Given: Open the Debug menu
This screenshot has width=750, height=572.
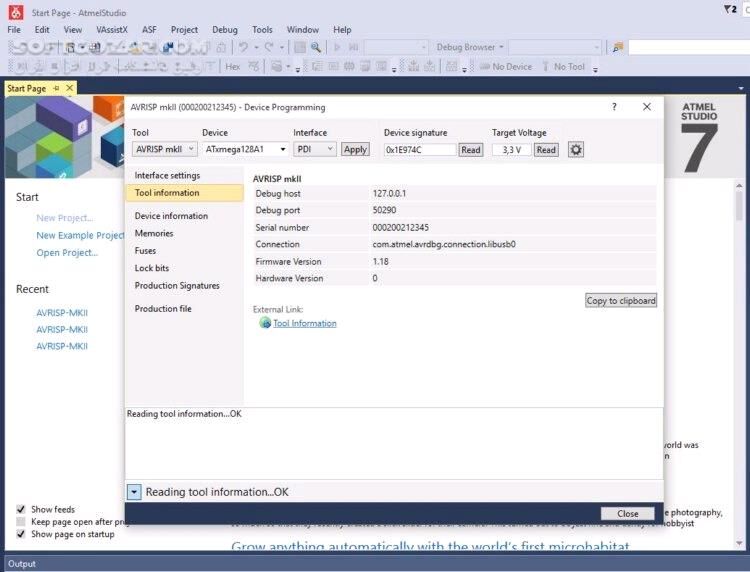Looking at the screenshot, I should pyautogui.click(x=225, y=30).
